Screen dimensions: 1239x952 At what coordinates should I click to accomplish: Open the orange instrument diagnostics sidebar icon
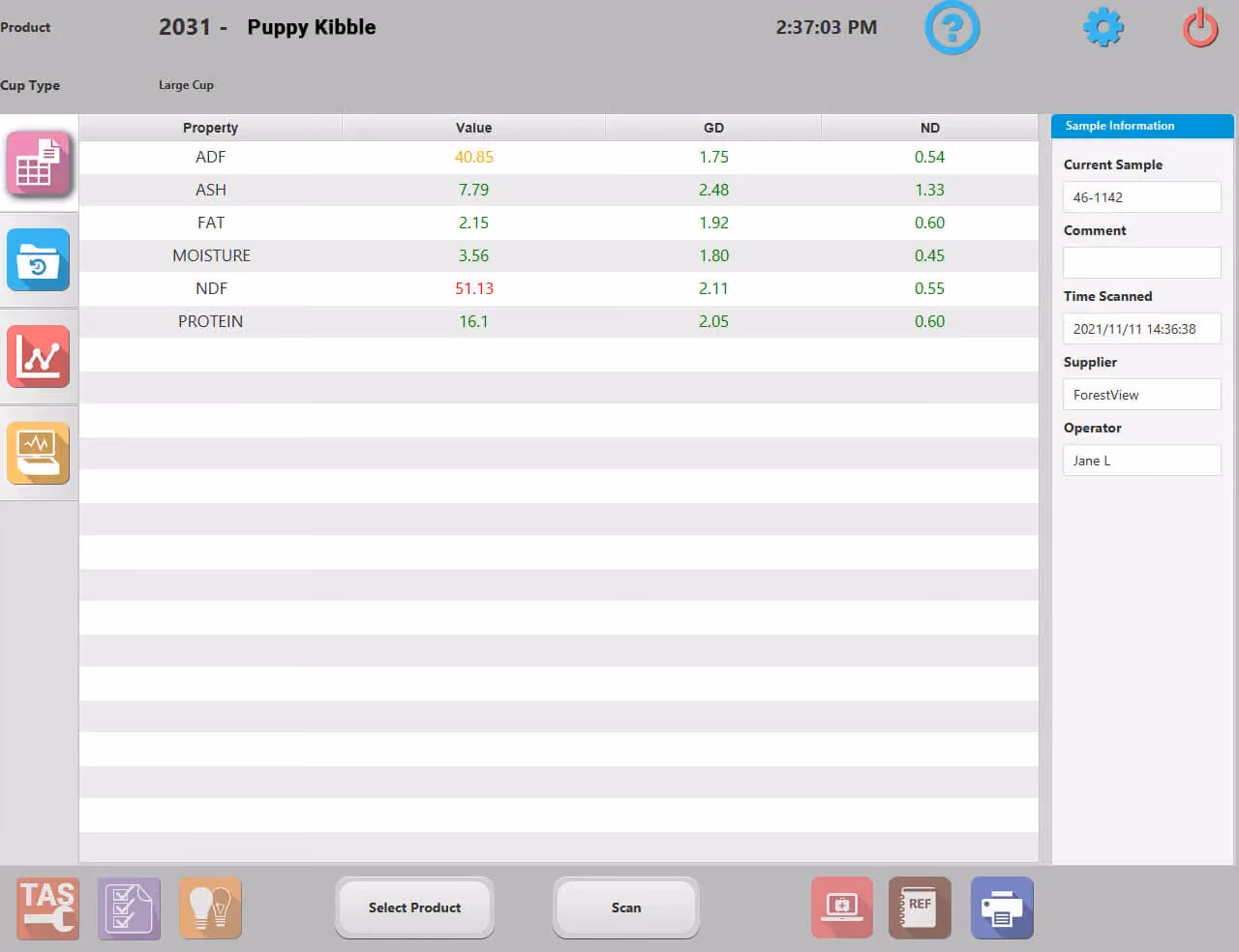pos(39,453)
